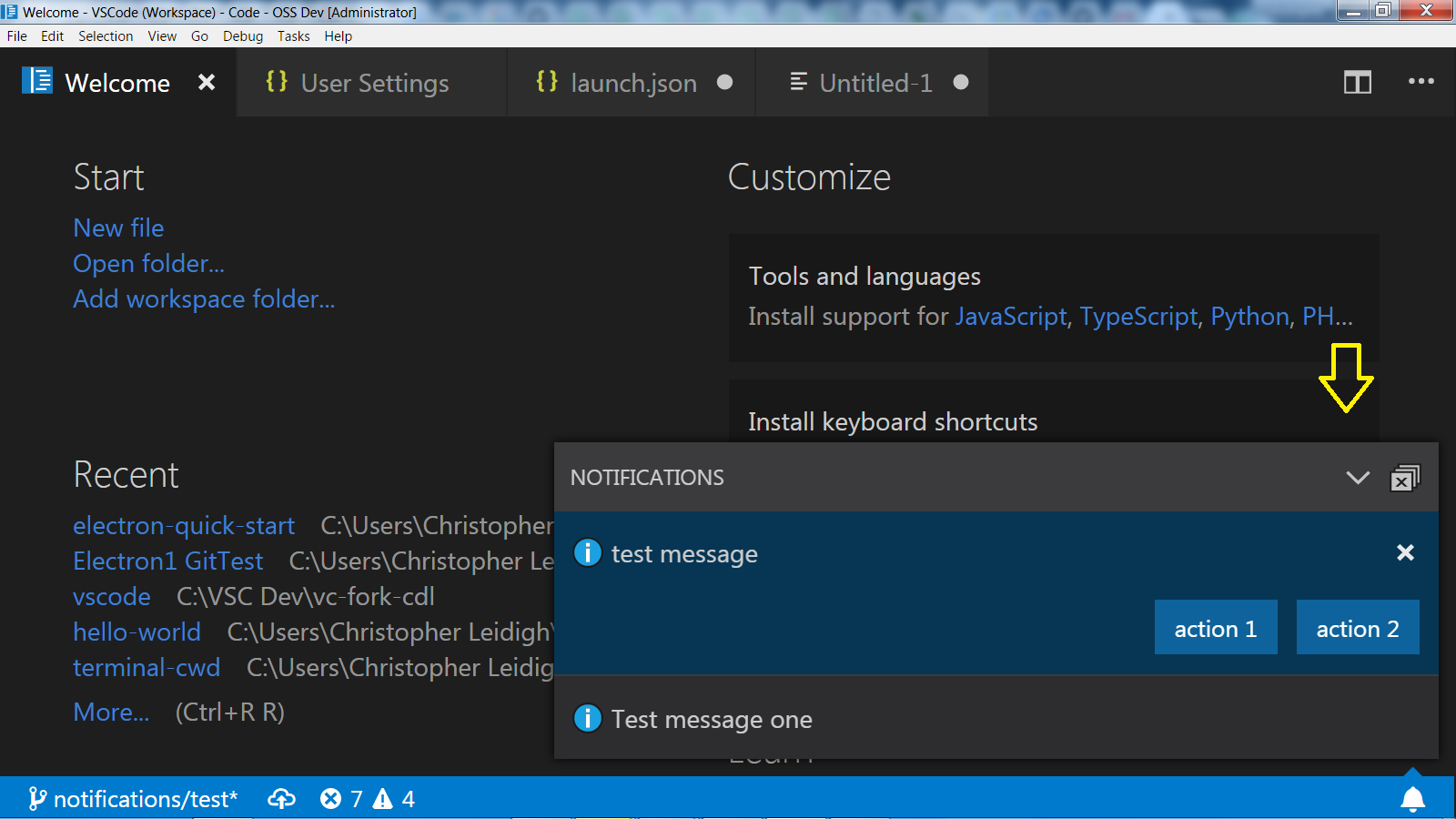Screen dimensions: 1456x819
Task: Click the notifications bell in the status bar
Action: pyautogui.click(x=1412, y=799)
